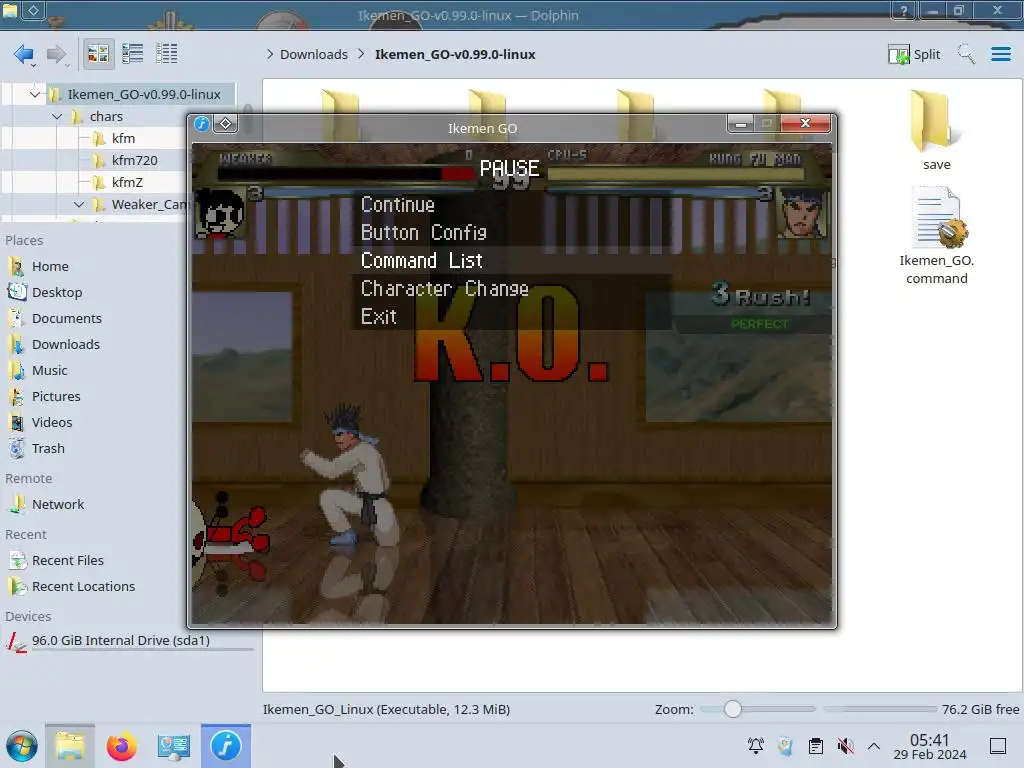Click the free space capacity bar
The image size is (1024, 768).
(x=880, y=709)
